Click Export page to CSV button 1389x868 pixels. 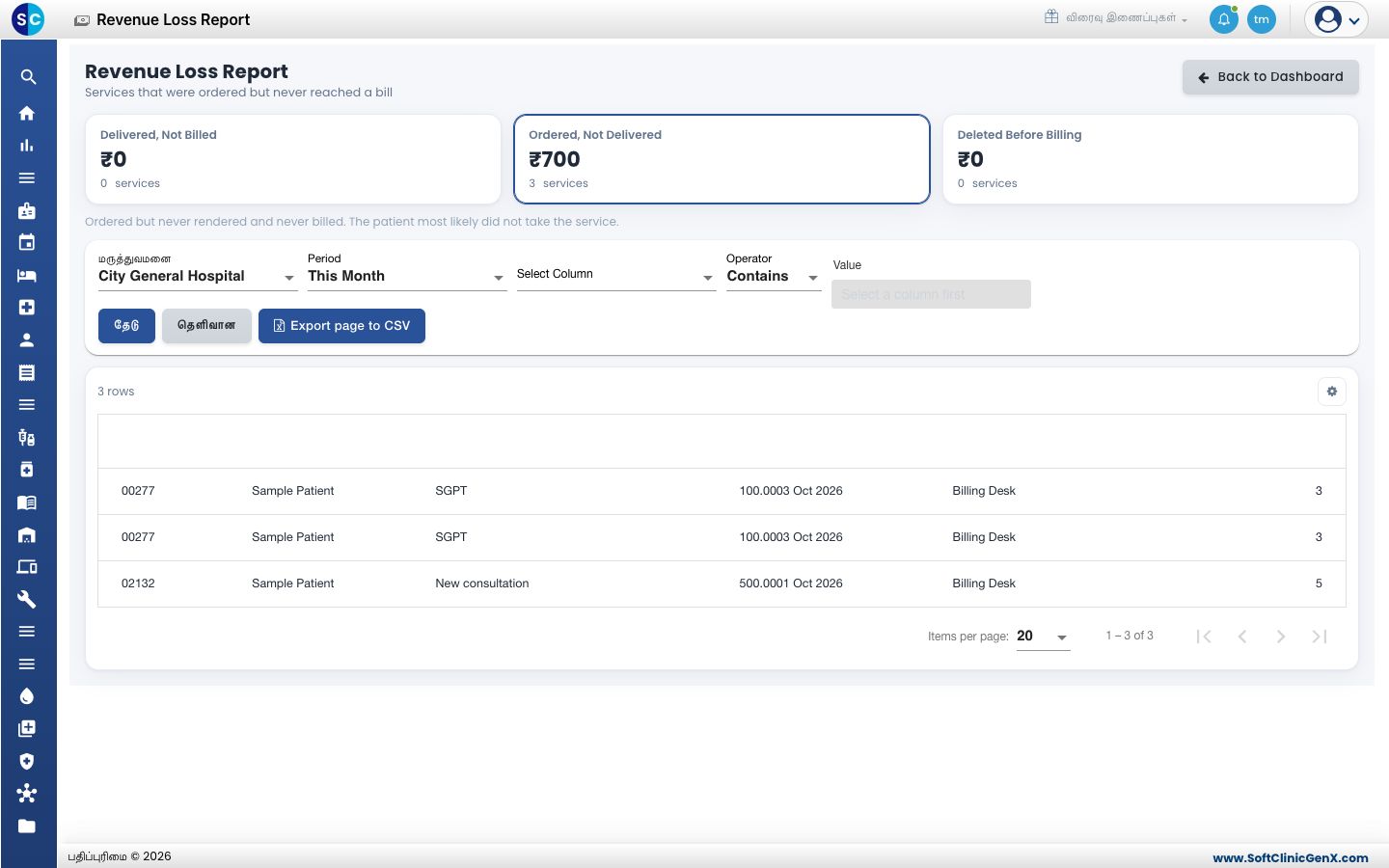pos(341,326)
